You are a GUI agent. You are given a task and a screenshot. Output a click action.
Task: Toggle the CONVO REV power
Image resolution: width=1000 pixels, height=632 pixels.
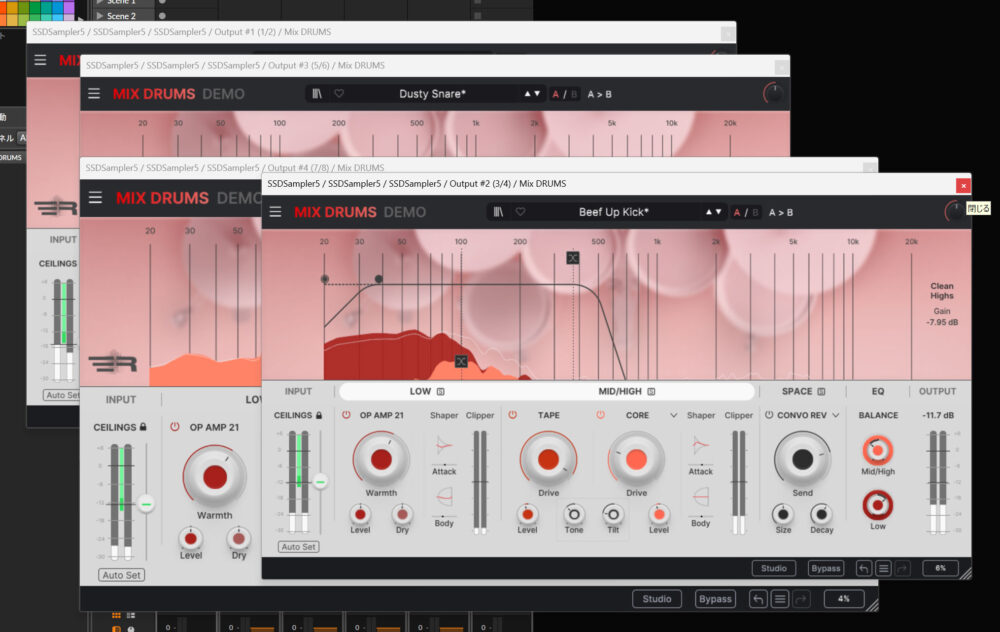[x=768, y=415]
